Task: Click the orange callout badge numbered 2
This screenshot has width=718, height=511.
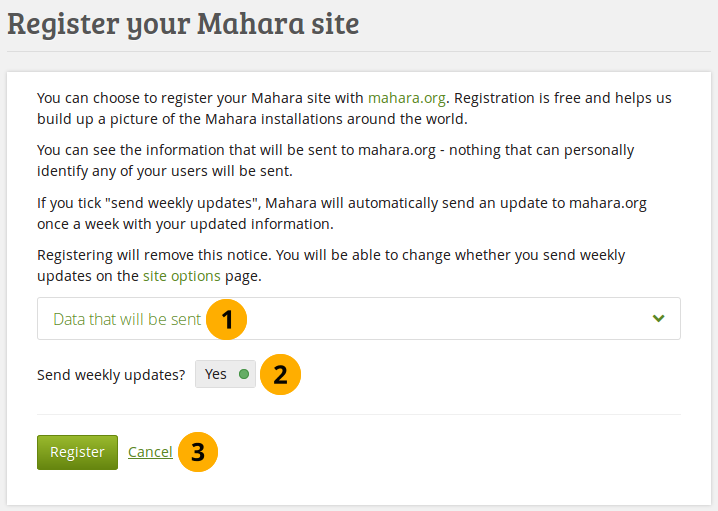Action: click(281, 374)
